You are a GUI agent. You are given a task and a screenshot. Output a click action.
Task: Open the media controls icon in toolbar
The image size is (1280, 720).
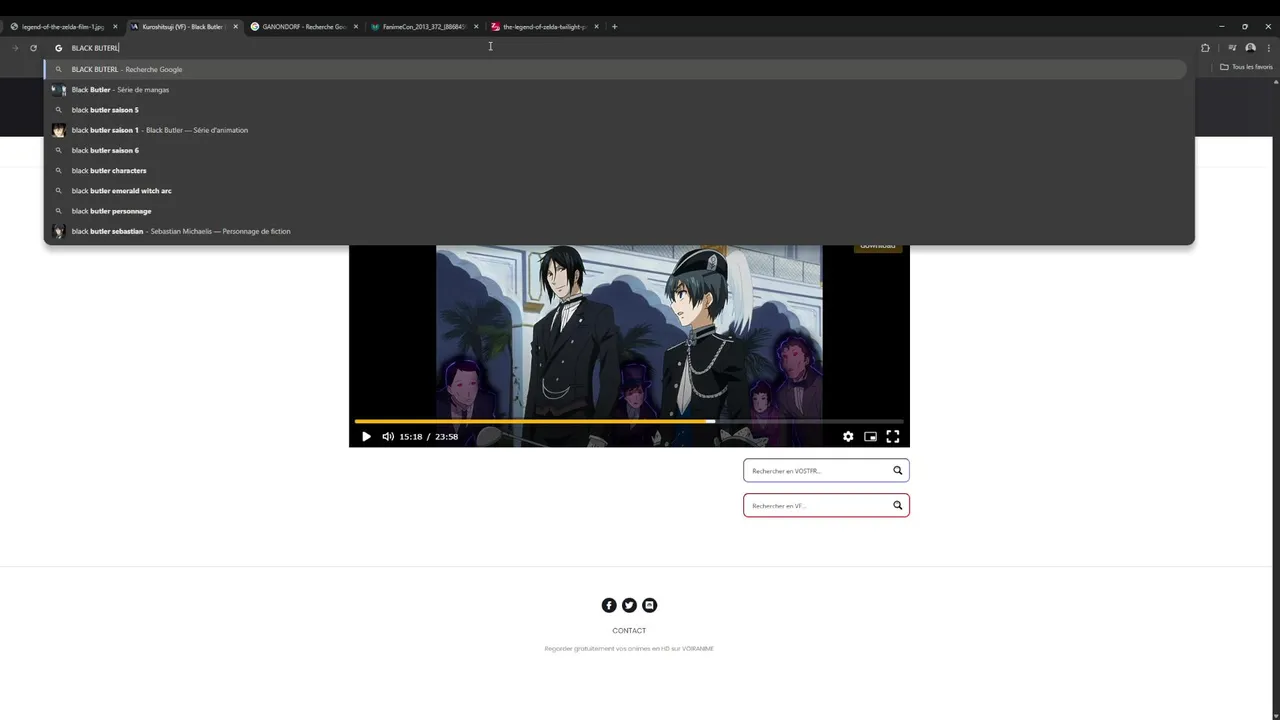[x=1232, y=48]
